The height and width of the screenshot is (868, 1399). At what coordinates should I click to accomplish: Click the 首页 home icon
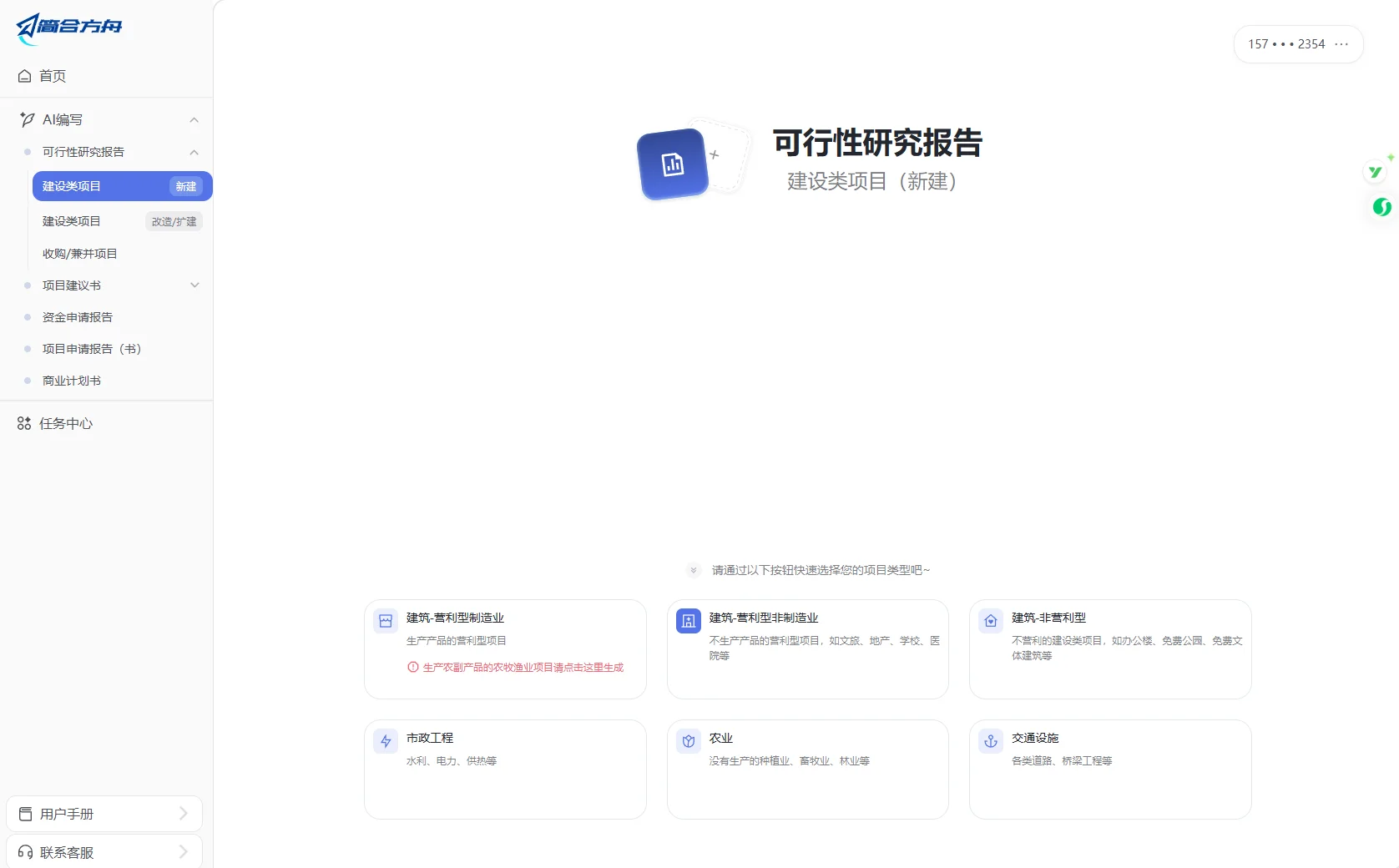[24, 75]
